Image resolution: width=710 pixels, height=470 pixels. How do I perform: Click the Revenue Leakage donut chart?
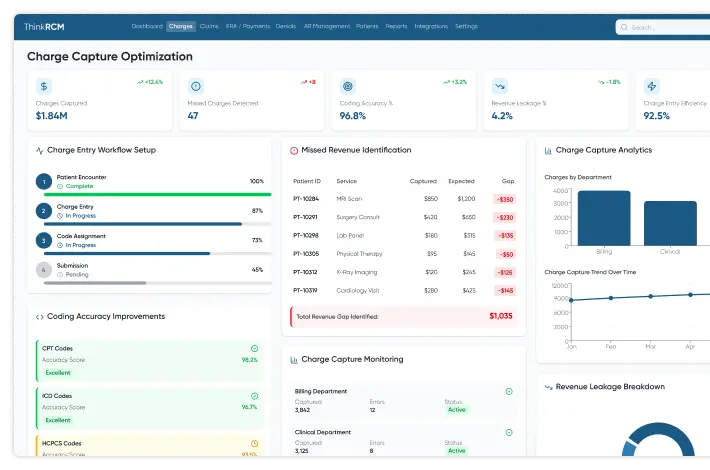pyautogui.click(x=658, y=440)
